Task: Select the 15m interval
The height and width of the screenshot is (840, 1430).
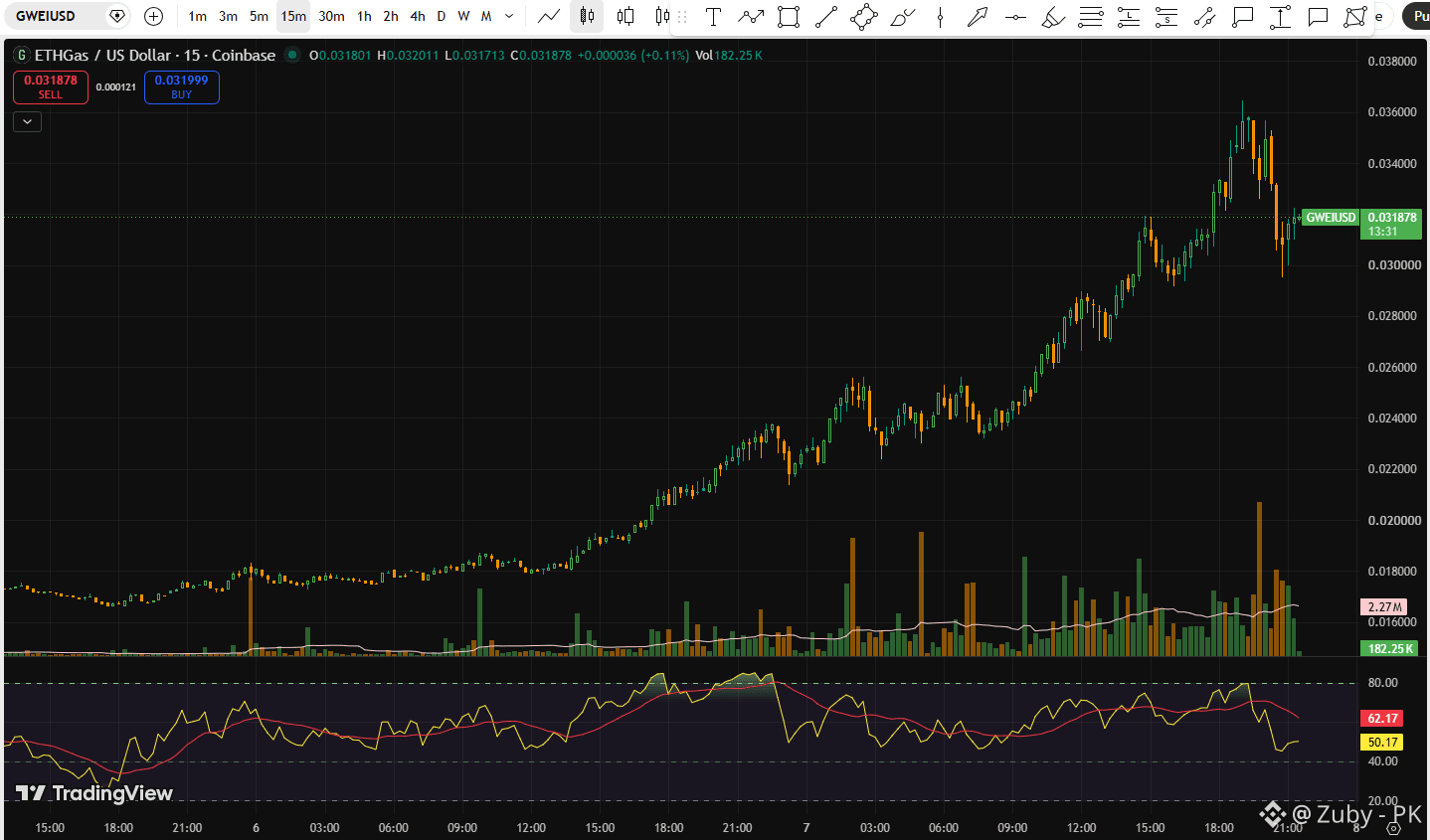Action: click(293, 16)
